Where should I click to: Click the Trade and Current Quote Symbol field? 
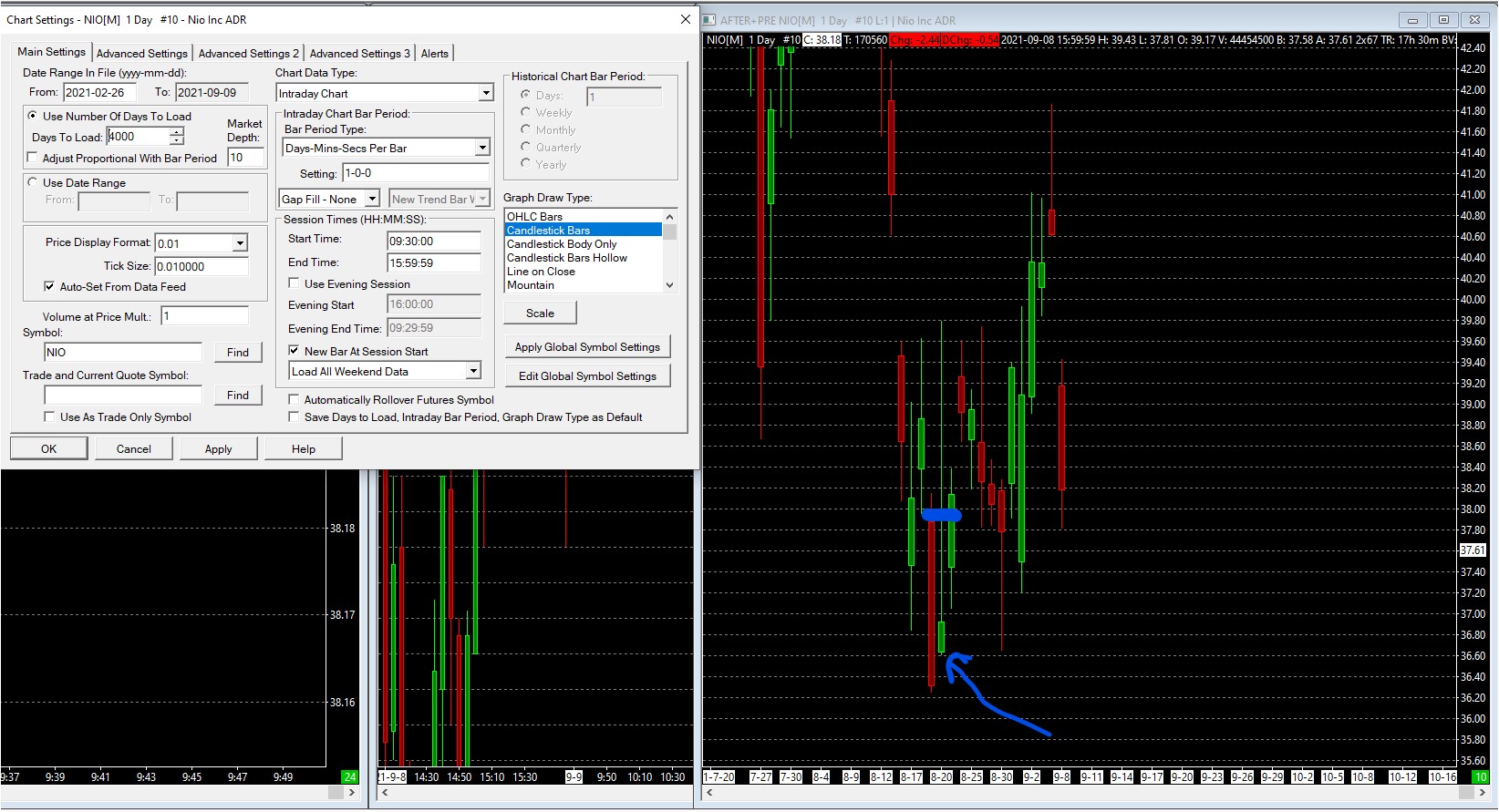123,395
